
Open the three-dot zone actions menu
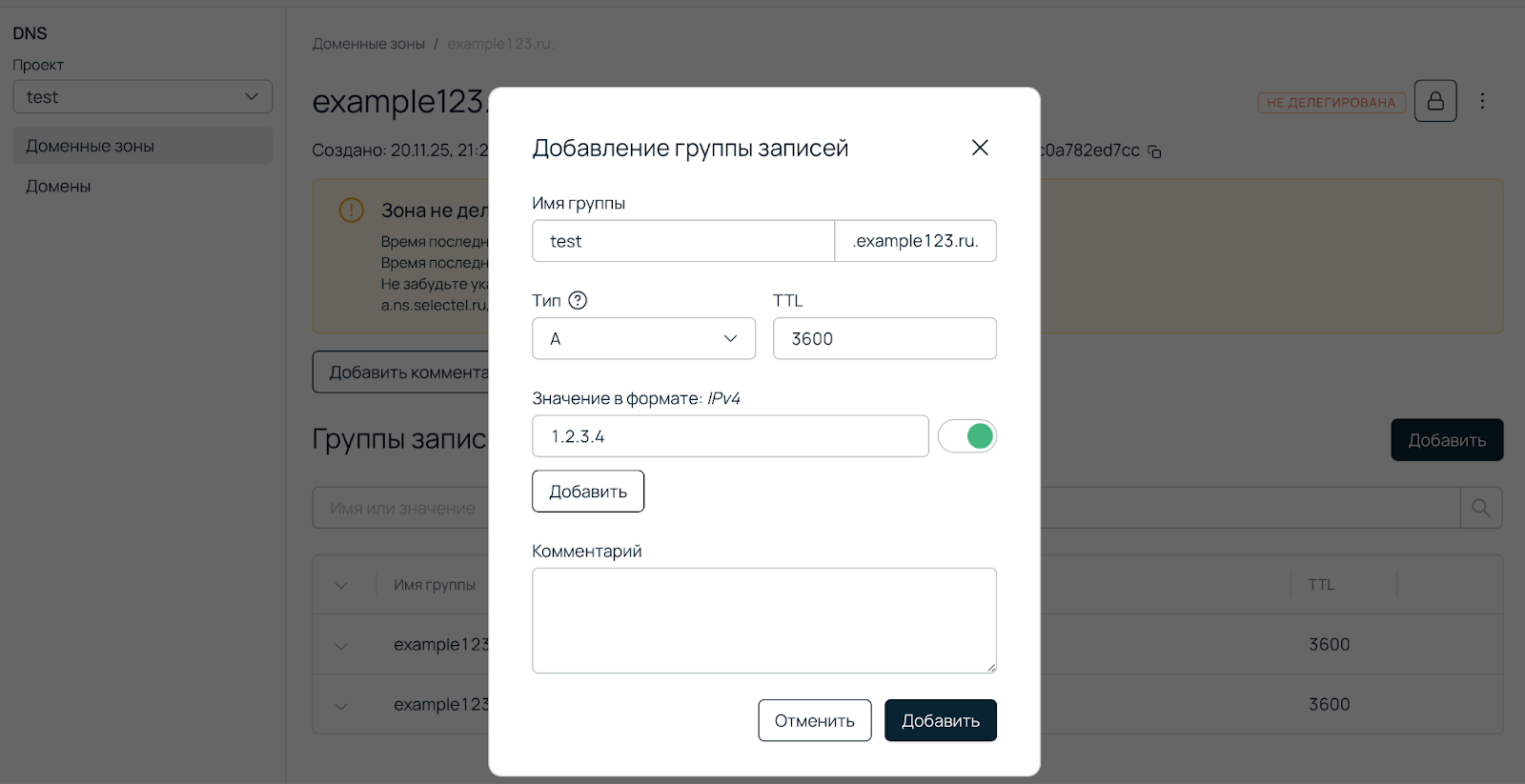(1482, 100)
